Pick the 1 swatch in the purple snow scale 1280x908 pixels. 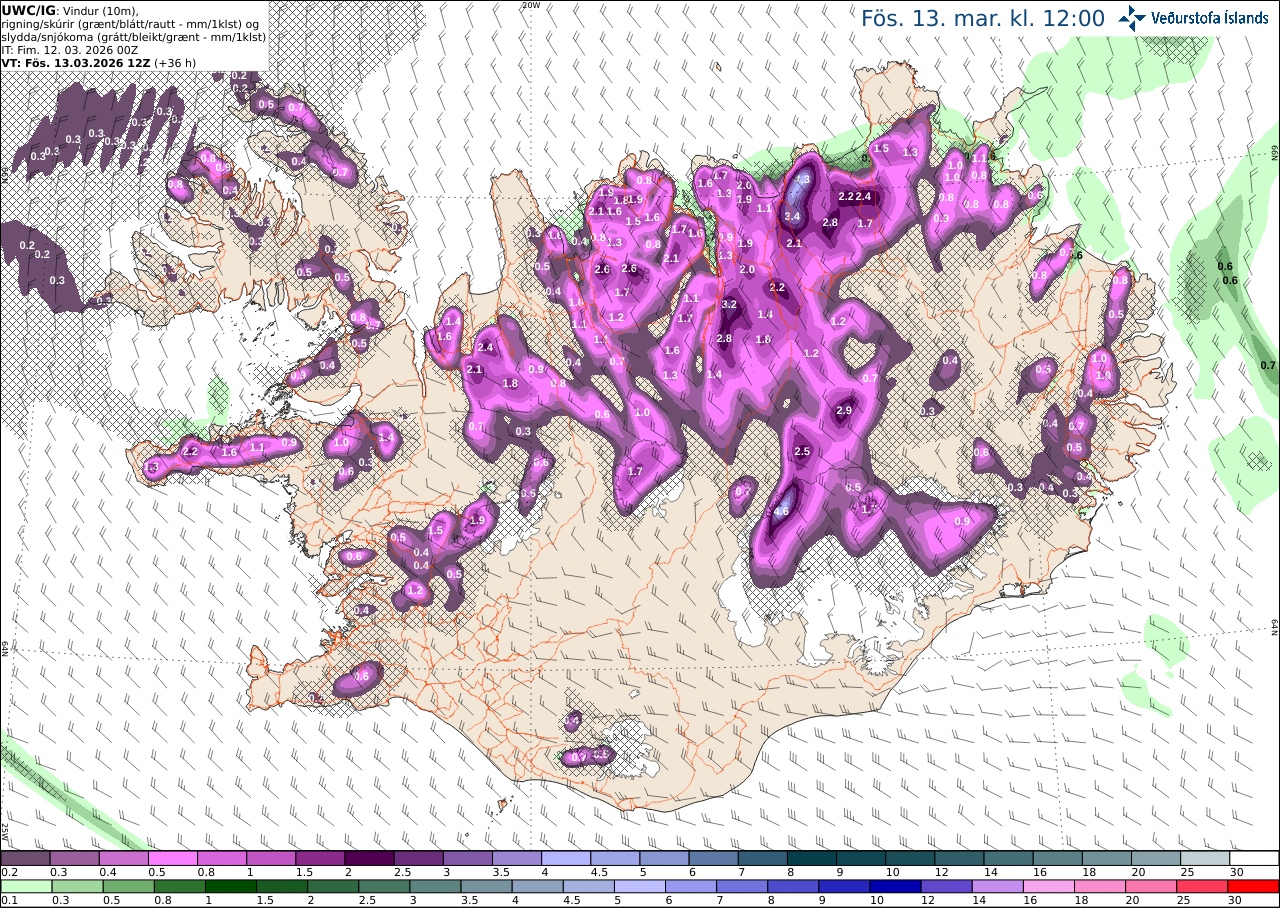tap(270, 858)
